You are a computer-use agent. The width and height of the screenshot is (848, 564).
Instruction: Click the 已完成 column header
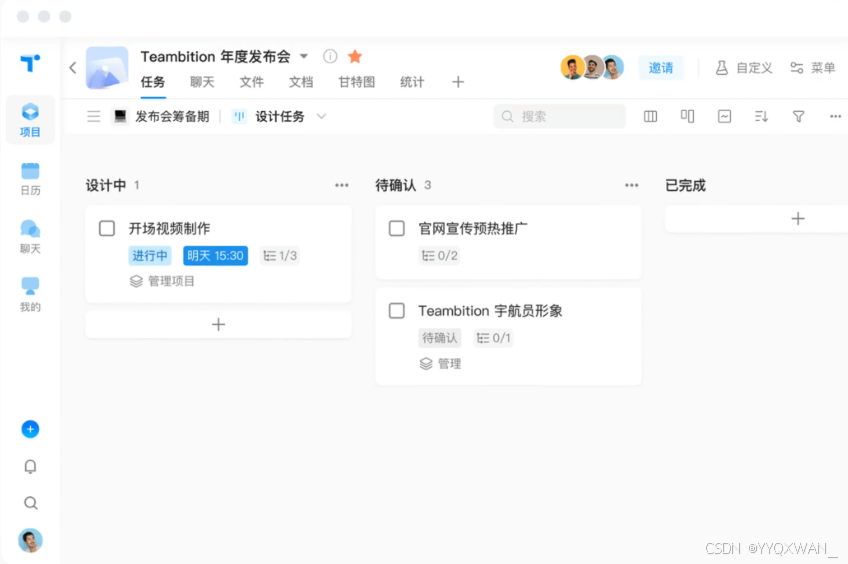[x=685, y=185]
